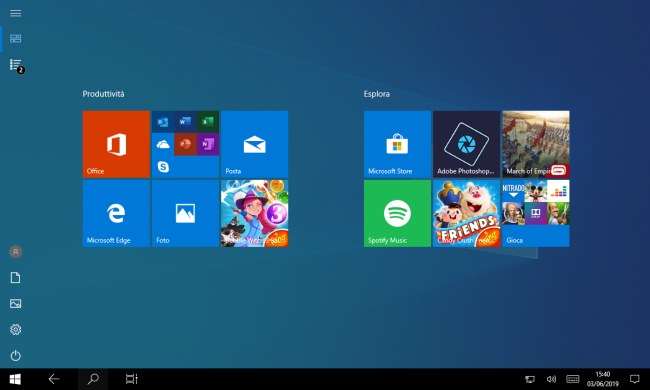Open the Office tile
650x390 pixels.
[116, 144]
